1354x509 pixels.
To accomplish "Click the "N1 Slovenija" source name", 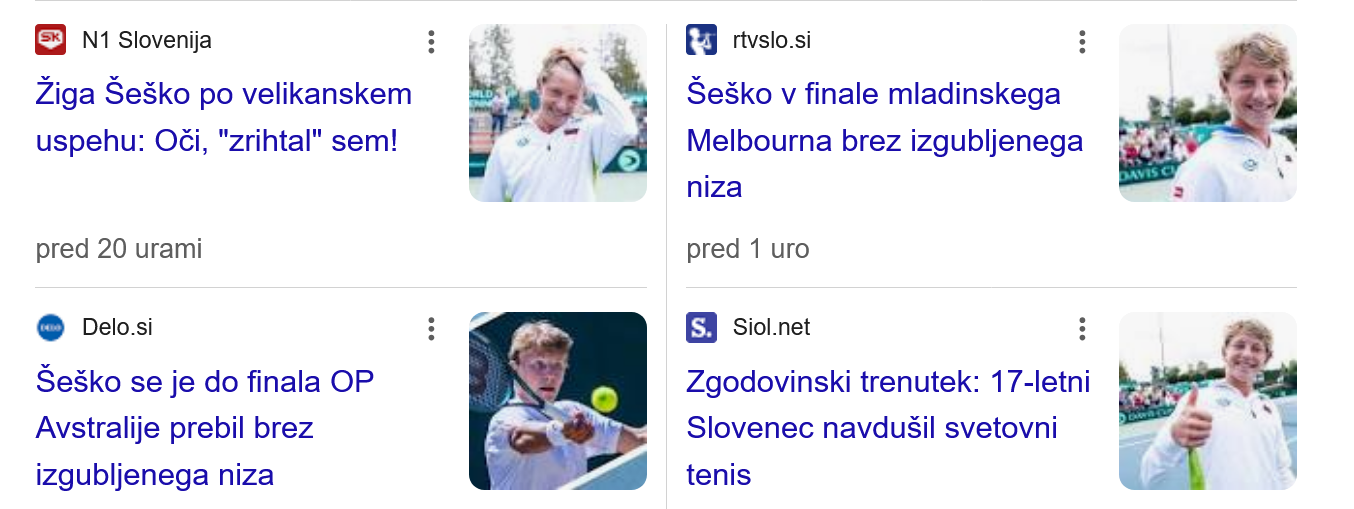I will 147,41.
